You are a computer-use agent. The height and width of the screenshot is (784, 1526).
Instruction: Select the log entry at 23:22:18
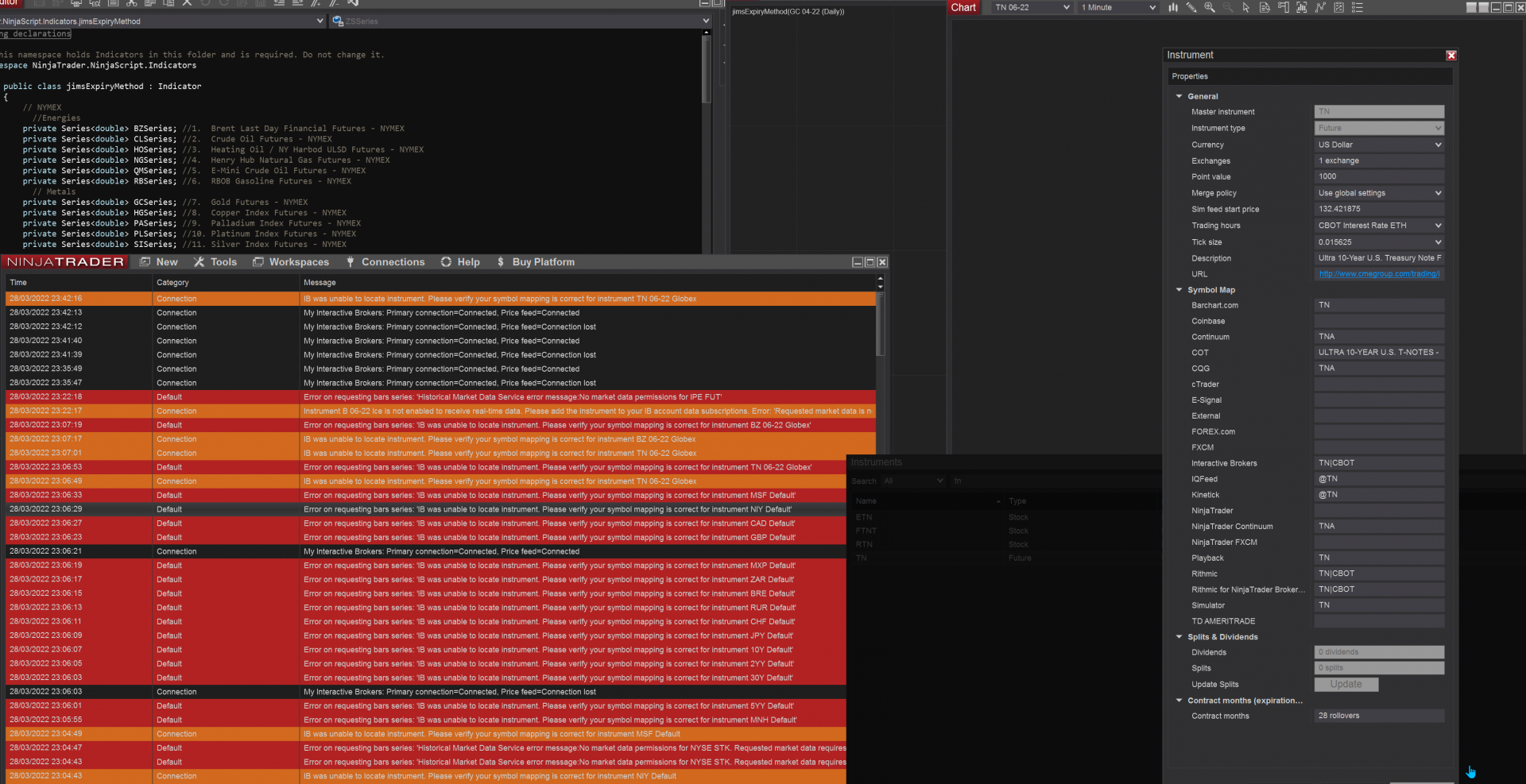point(440,397)
